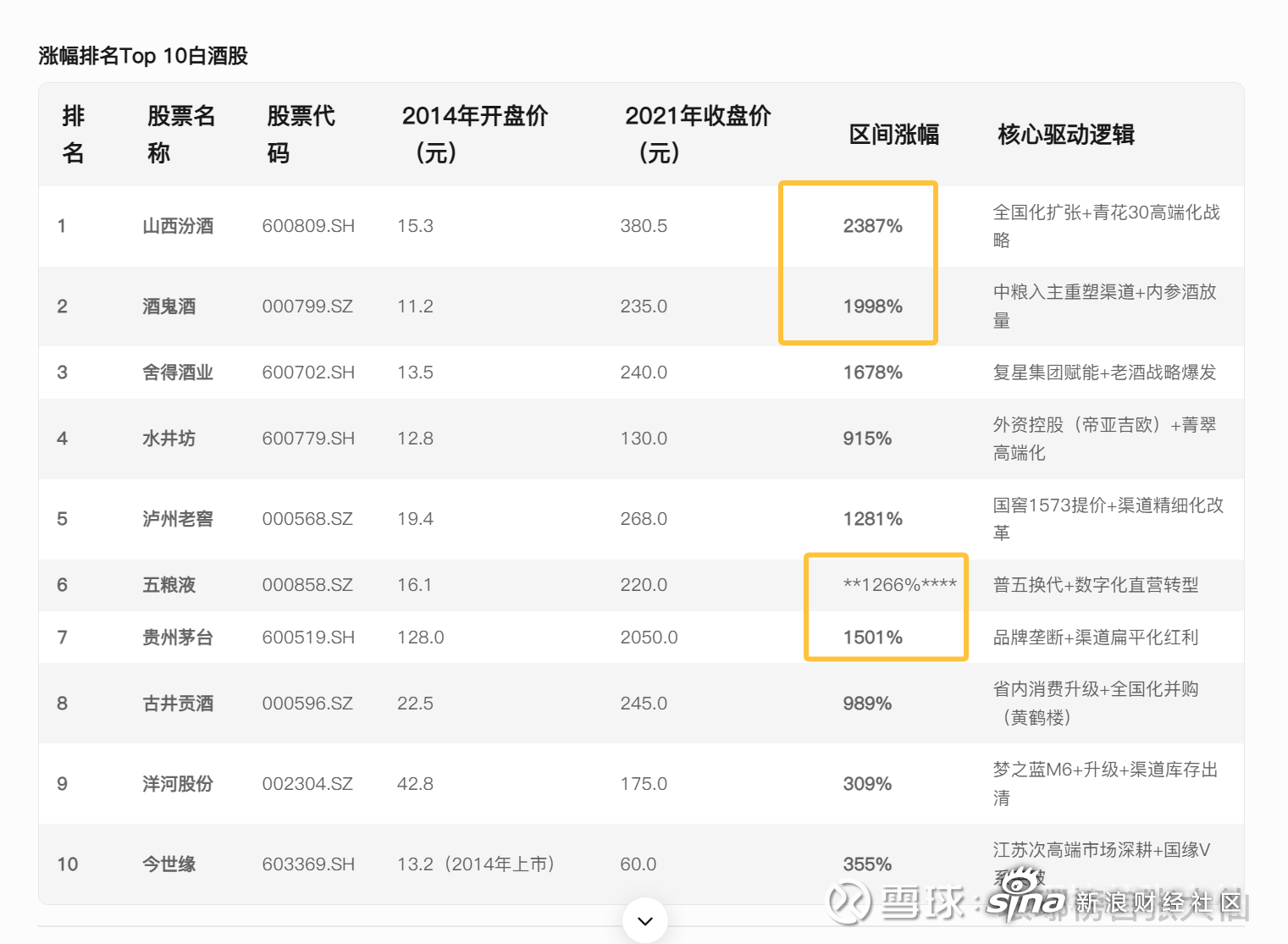The width and height of the screenshot is (1288, 944).
Task: Click logic text 复星集团赋能+老酒战略爆发
Action: 1104,373
